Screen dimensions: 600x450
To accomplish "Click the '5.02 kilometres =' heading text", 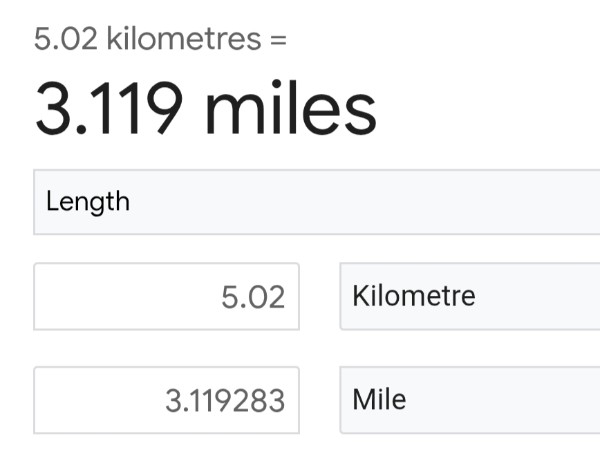I will (160, 39).
